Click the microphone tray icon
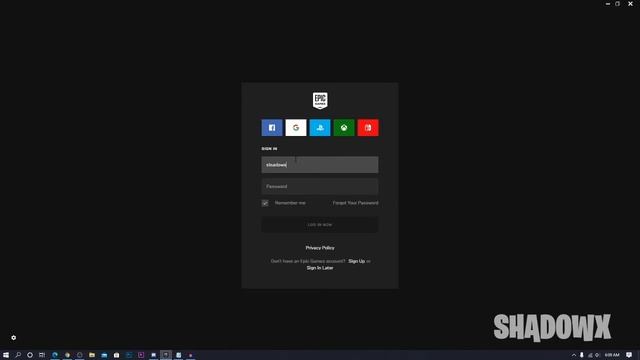Image resolution: width=640 pixels, height=360 pixels. point(582,355)
